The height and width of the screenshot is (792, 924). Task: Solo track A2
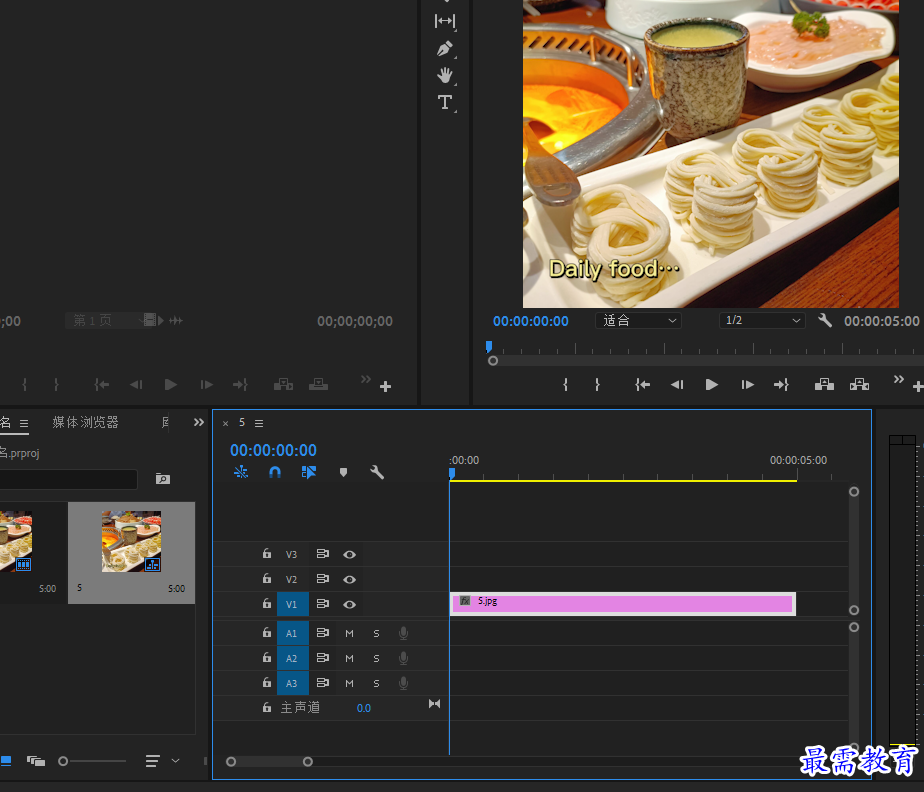click(377, 659)
